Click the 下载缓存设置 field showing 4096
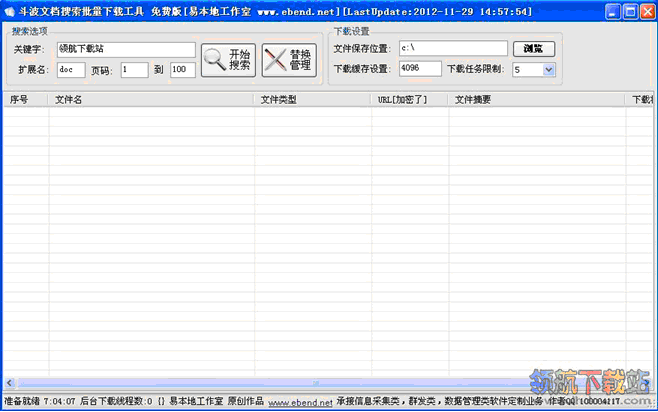Screen dimensions: 658x412 pyautogui.click(x=420, y=68)
